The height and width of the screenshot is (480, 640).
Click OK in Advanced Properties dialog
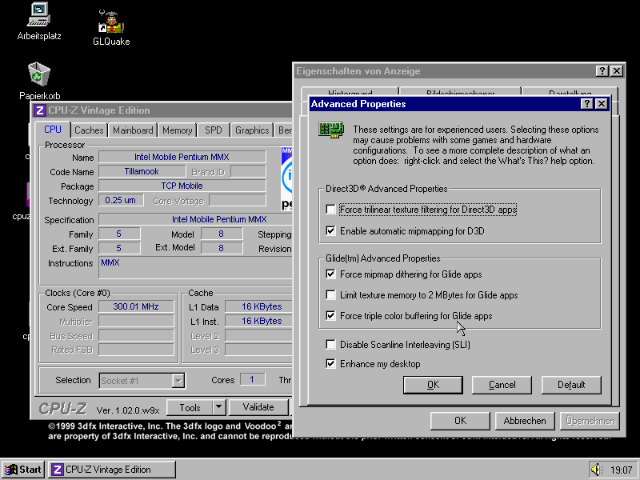coord(433,385)
